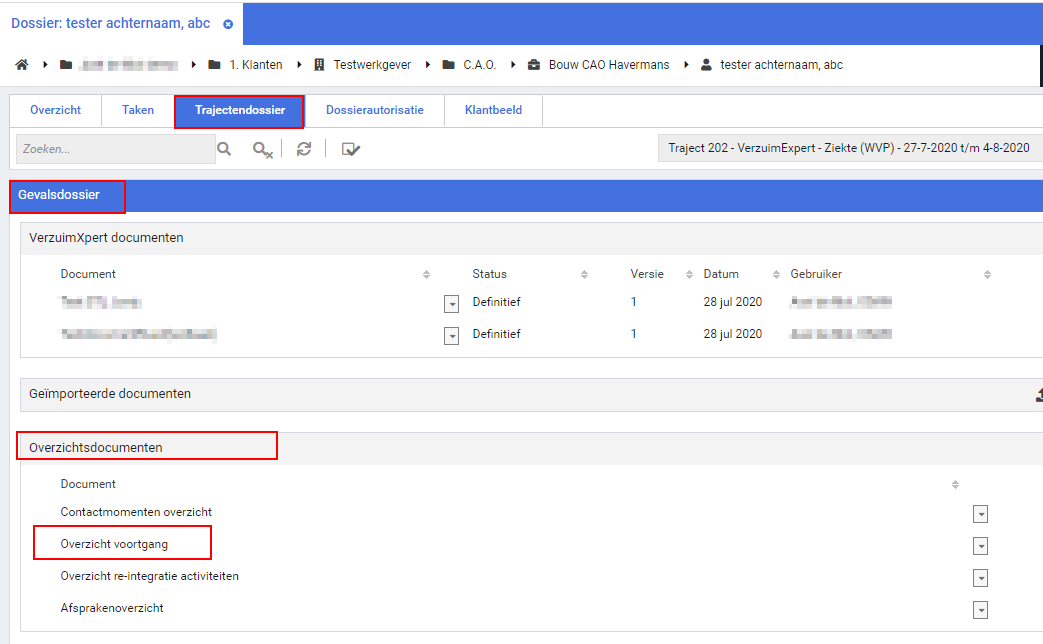Clear search with the magnifier-X icon
Image resolution: width=1043 pixels, height=644 pixels.
pyautogui.click(x=262, y=149)
